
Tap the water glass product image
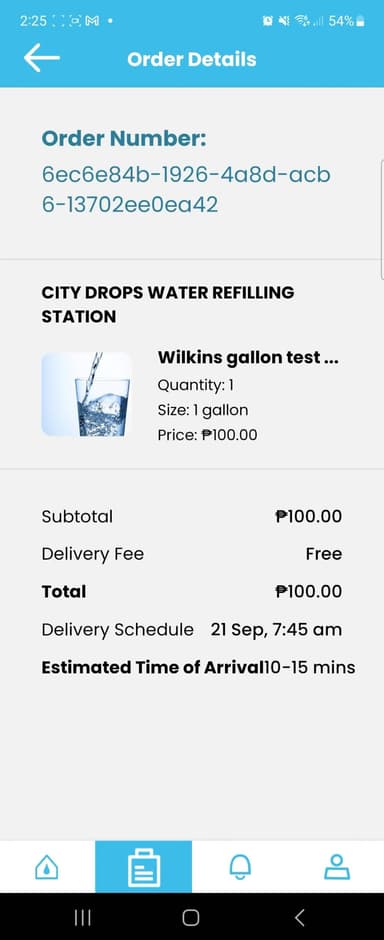pos(86,394)
